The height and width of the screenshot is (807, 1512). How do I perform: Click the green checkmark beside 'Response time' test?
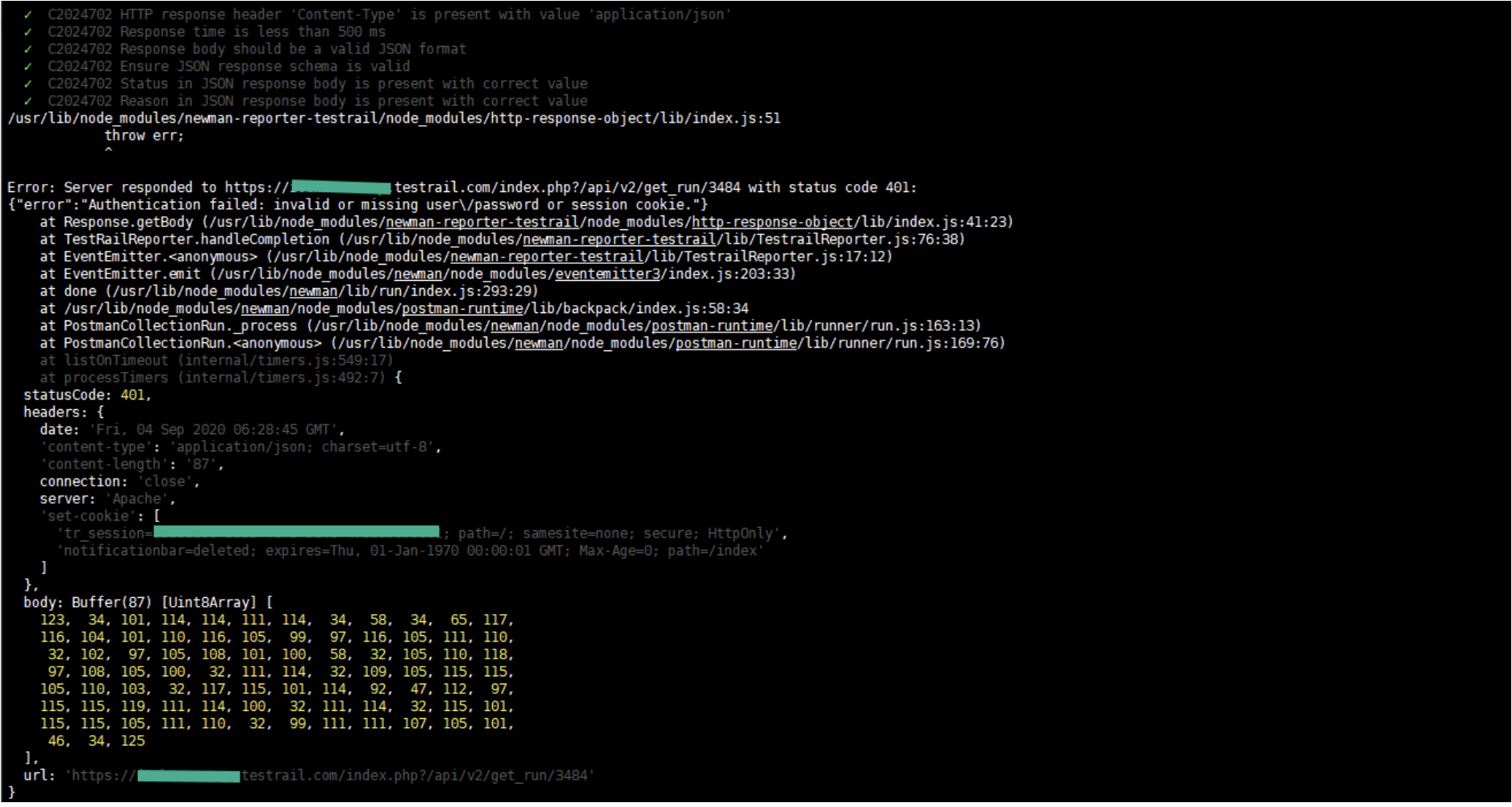coord(28,32)
